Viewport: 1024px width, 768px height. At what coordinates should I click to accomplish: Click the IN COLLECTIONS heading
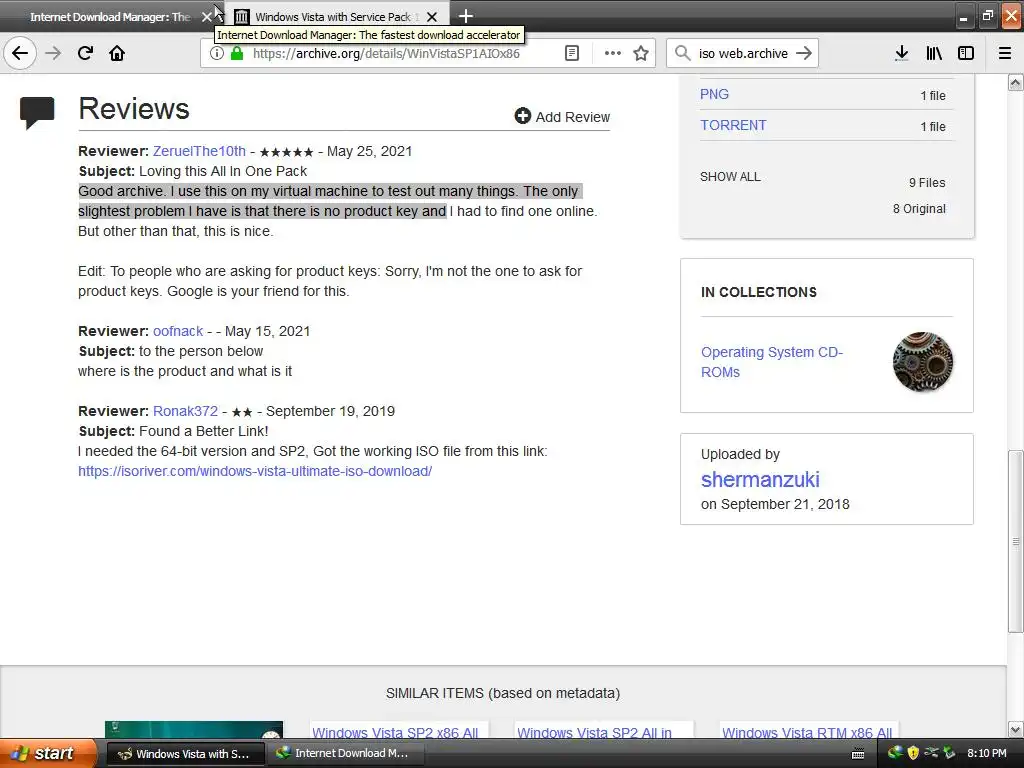[759, 292]
